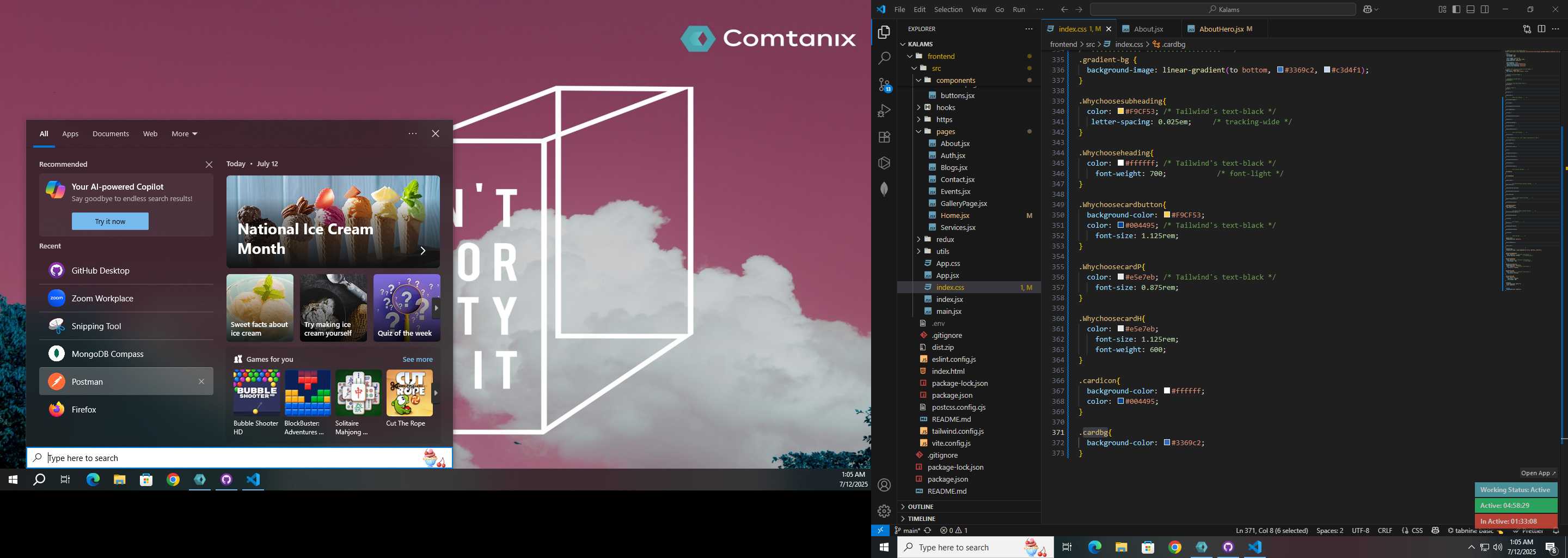Image resolution: width=1568 pixels, height=558 pixels.
Task: Open Home.jsx in the file tree
Action: coord(969,216)
